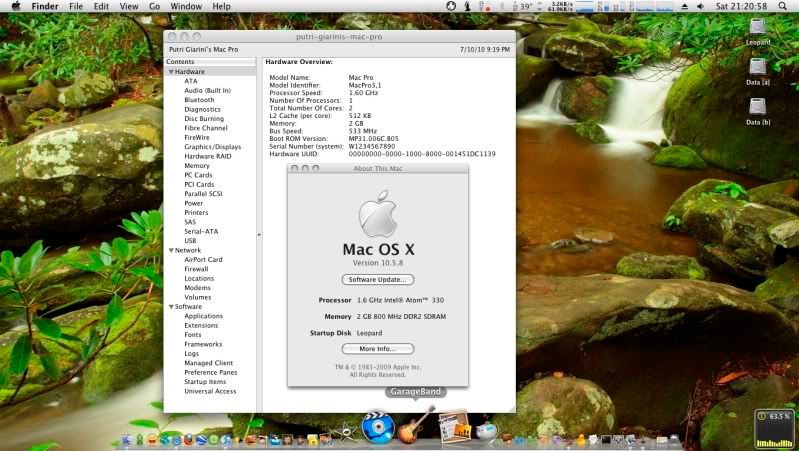Viewport: 799px width, 451px height.
Task: Select Bluetooth under Hardware
Action: click(x=199, y=100)
